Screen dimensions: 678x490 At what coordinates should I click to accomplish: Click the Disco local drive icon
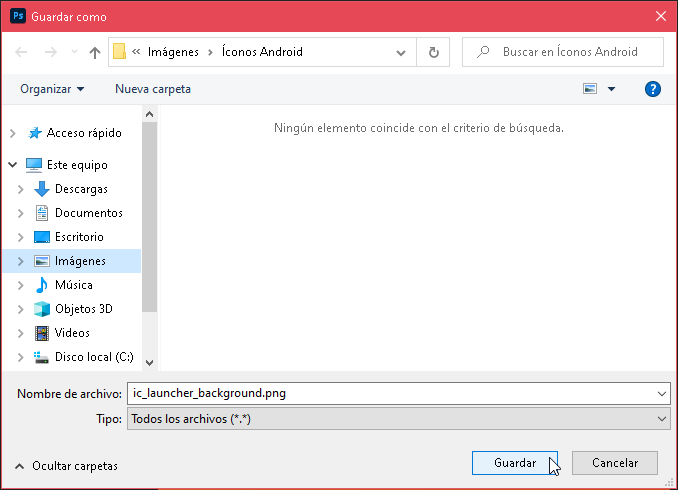[41, 357]
